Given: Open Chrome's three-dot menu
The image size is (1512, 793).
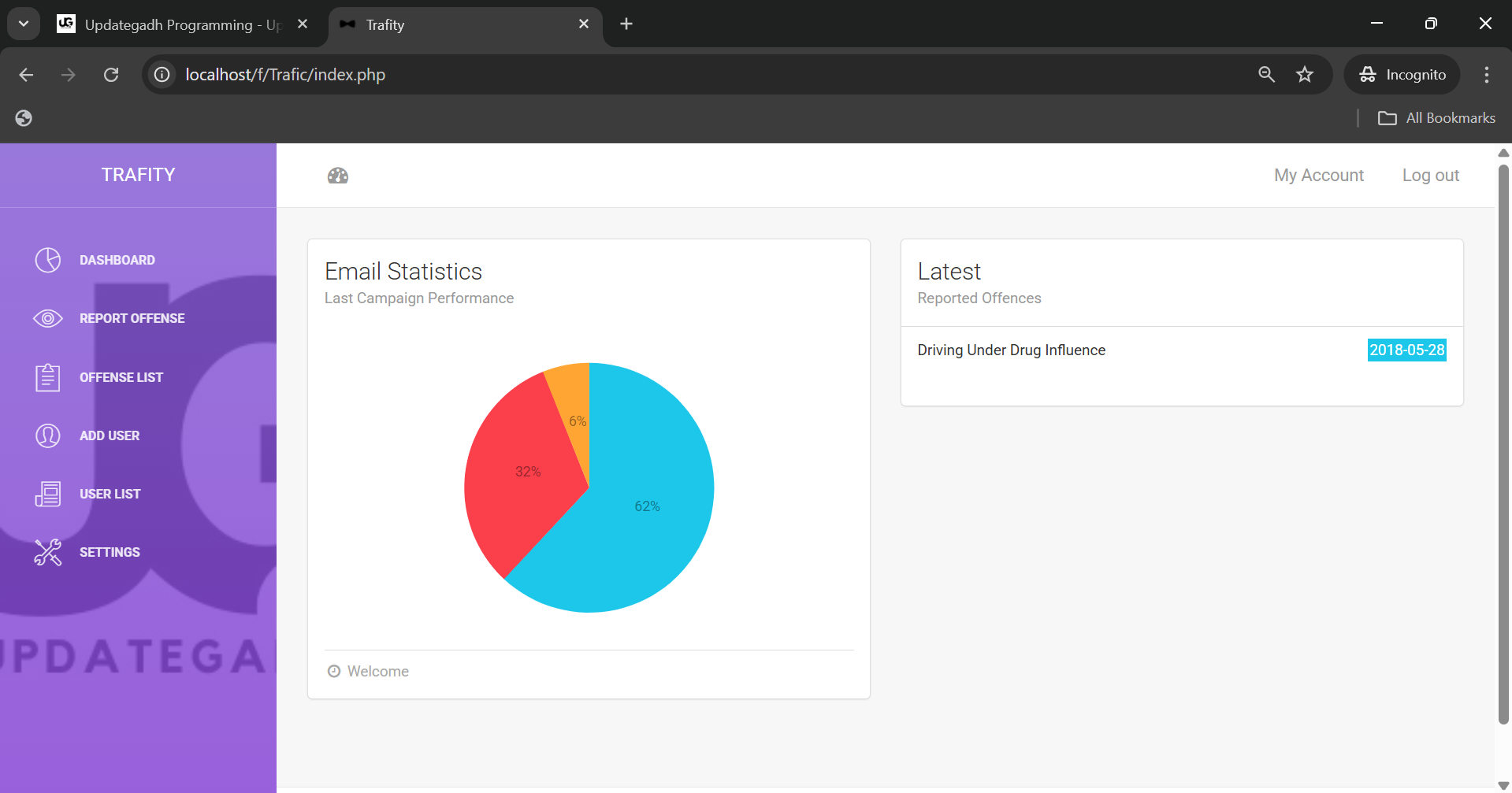Looking at the screenshot, I should click(1487, 75).
